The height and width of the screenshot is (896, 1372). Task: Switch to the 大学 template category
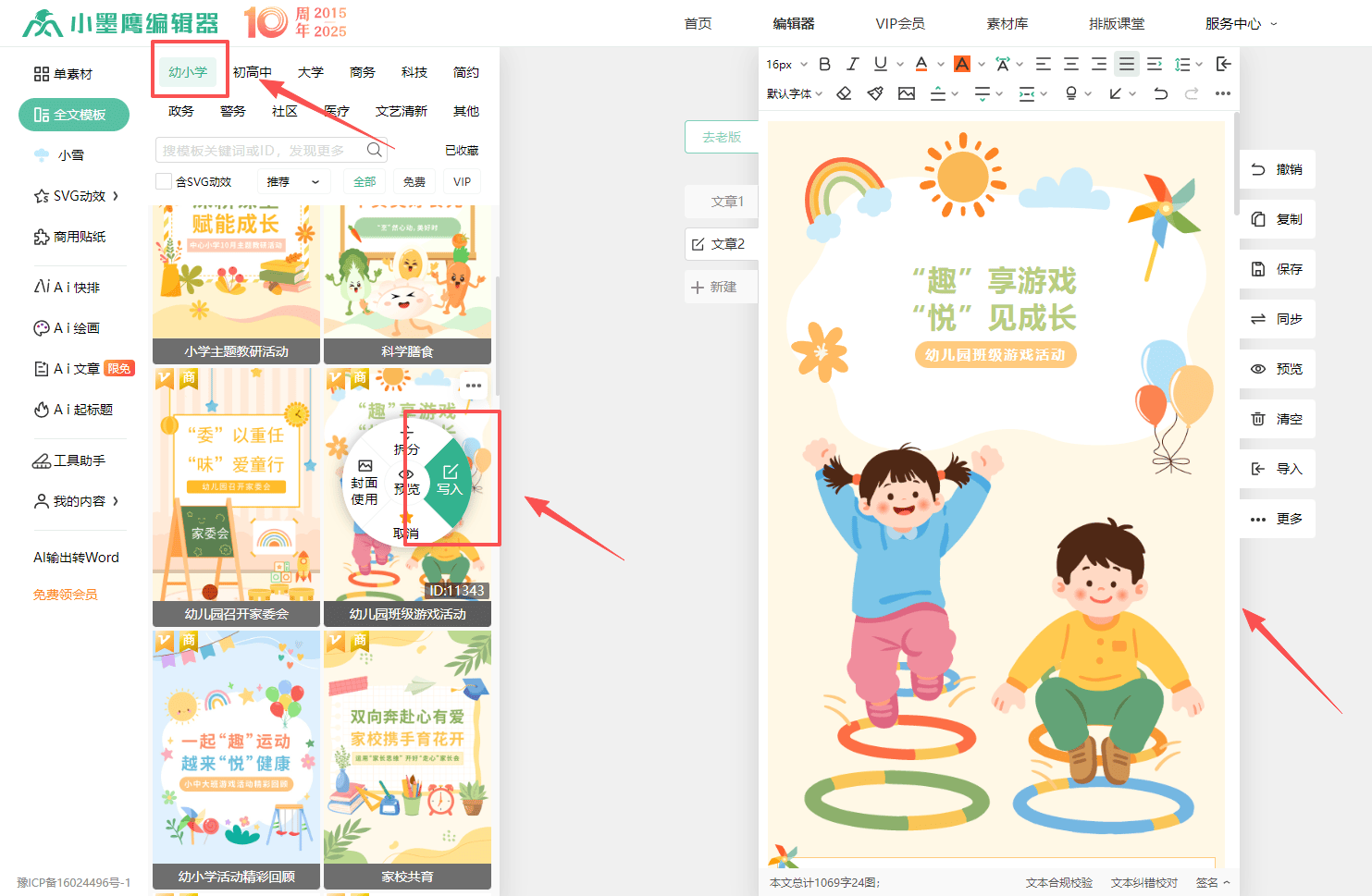click(x=311, y=72)
